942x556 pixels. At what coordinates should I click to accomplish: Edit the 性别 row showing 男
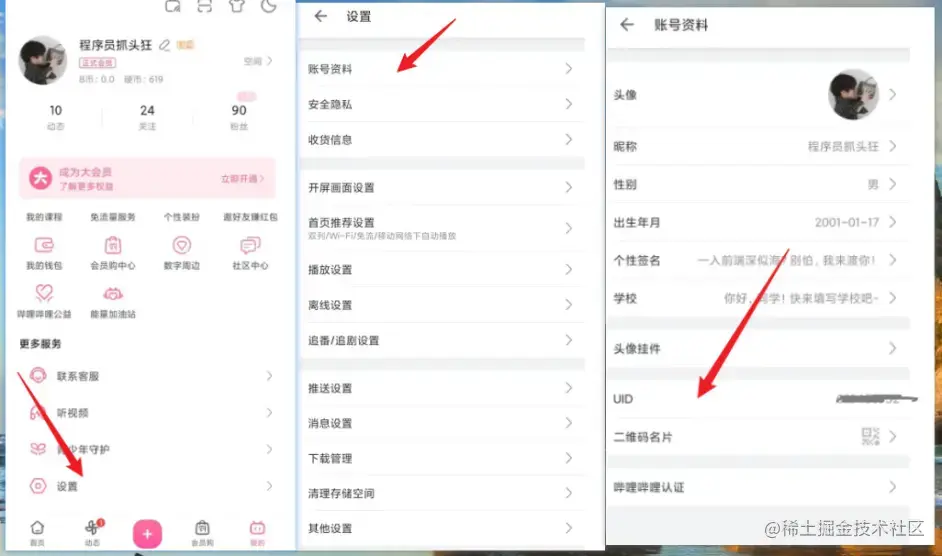point(758,184)
